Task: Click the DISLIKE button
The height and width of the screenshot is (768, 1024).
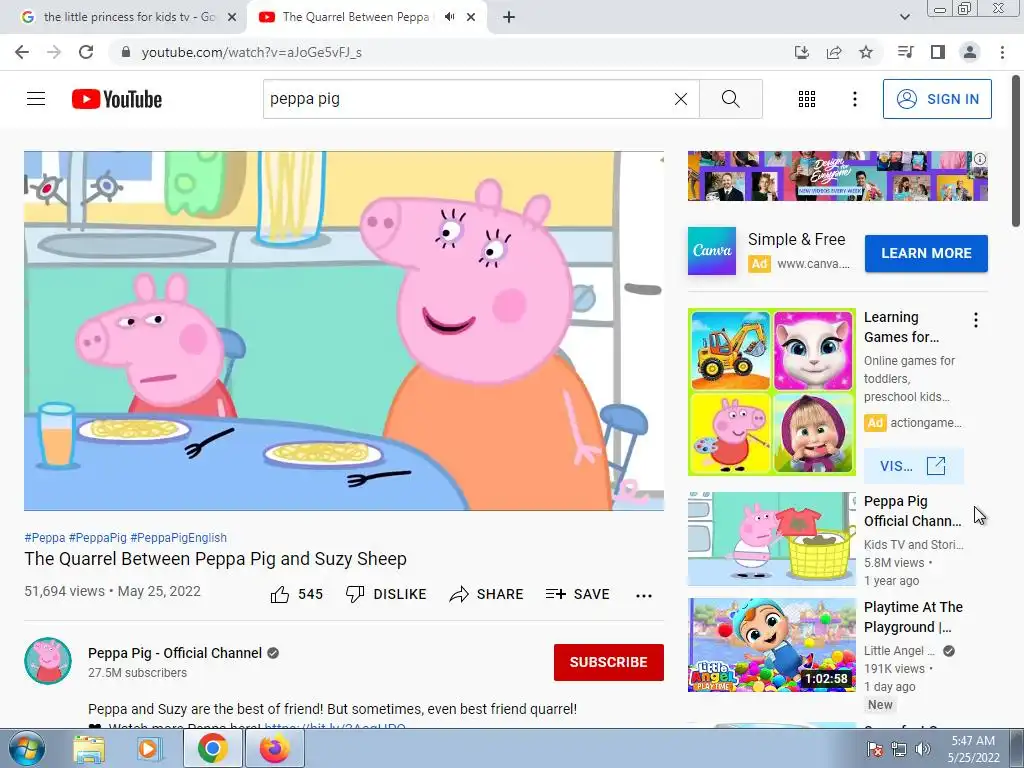Action: click(386, 594)
